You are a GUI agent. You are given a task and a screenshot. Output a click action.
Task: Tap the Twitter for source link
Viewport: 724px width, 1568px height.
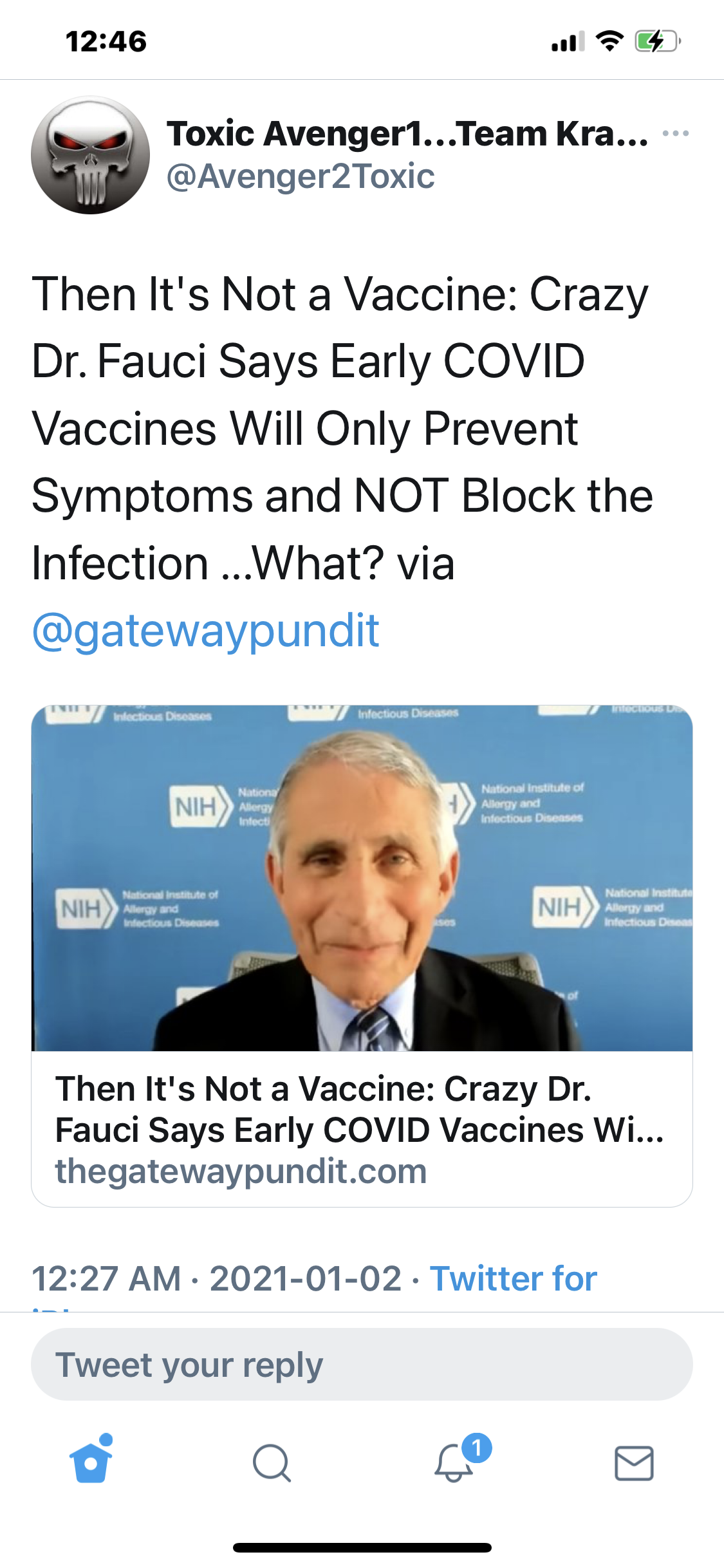pyautogui.click(x=513, y=1278)
